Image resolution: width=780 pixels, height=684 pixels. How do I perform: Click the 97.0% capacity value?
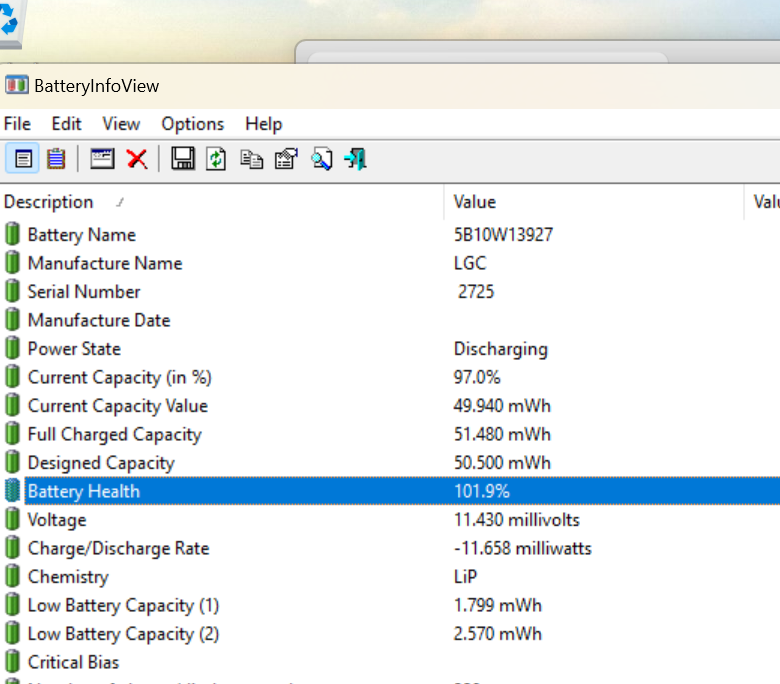point(477,377)
